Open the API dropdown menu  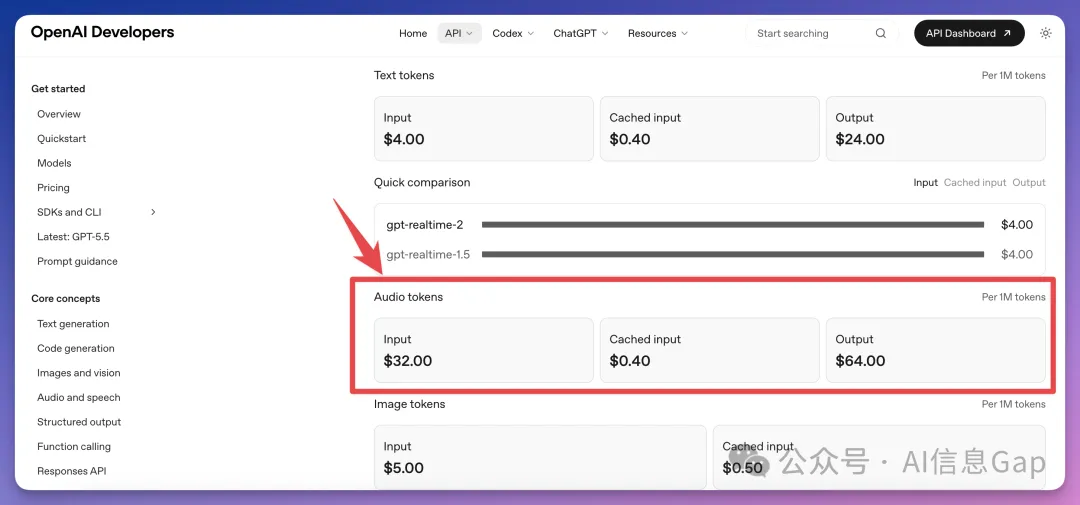[459, 33]
